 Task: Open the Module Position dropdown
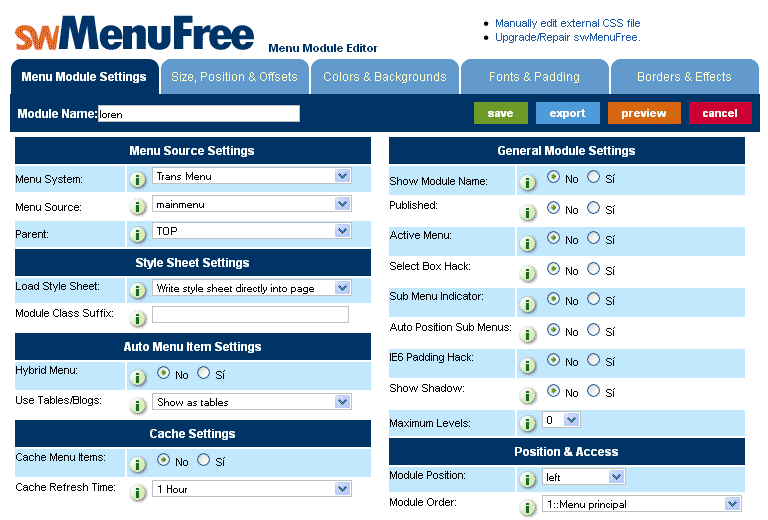coord(583,477)
